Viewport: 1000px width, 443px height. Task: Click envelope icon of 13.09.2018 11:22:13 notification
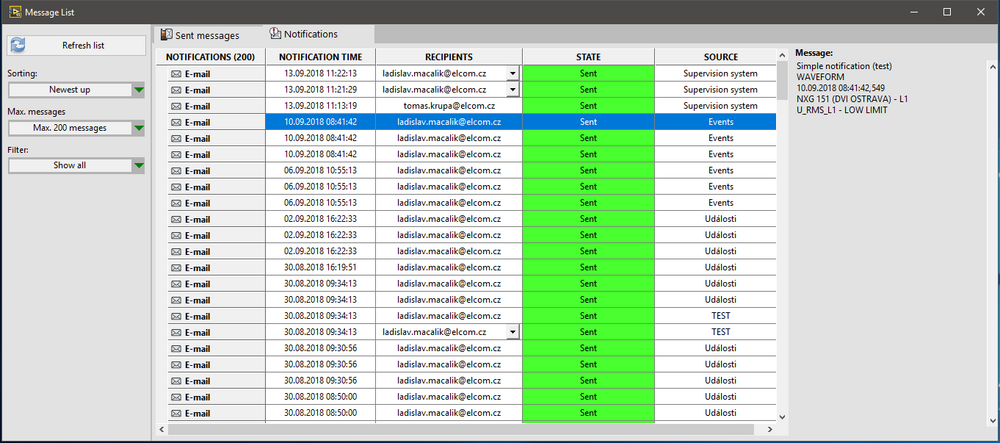(x=176, y=74)
